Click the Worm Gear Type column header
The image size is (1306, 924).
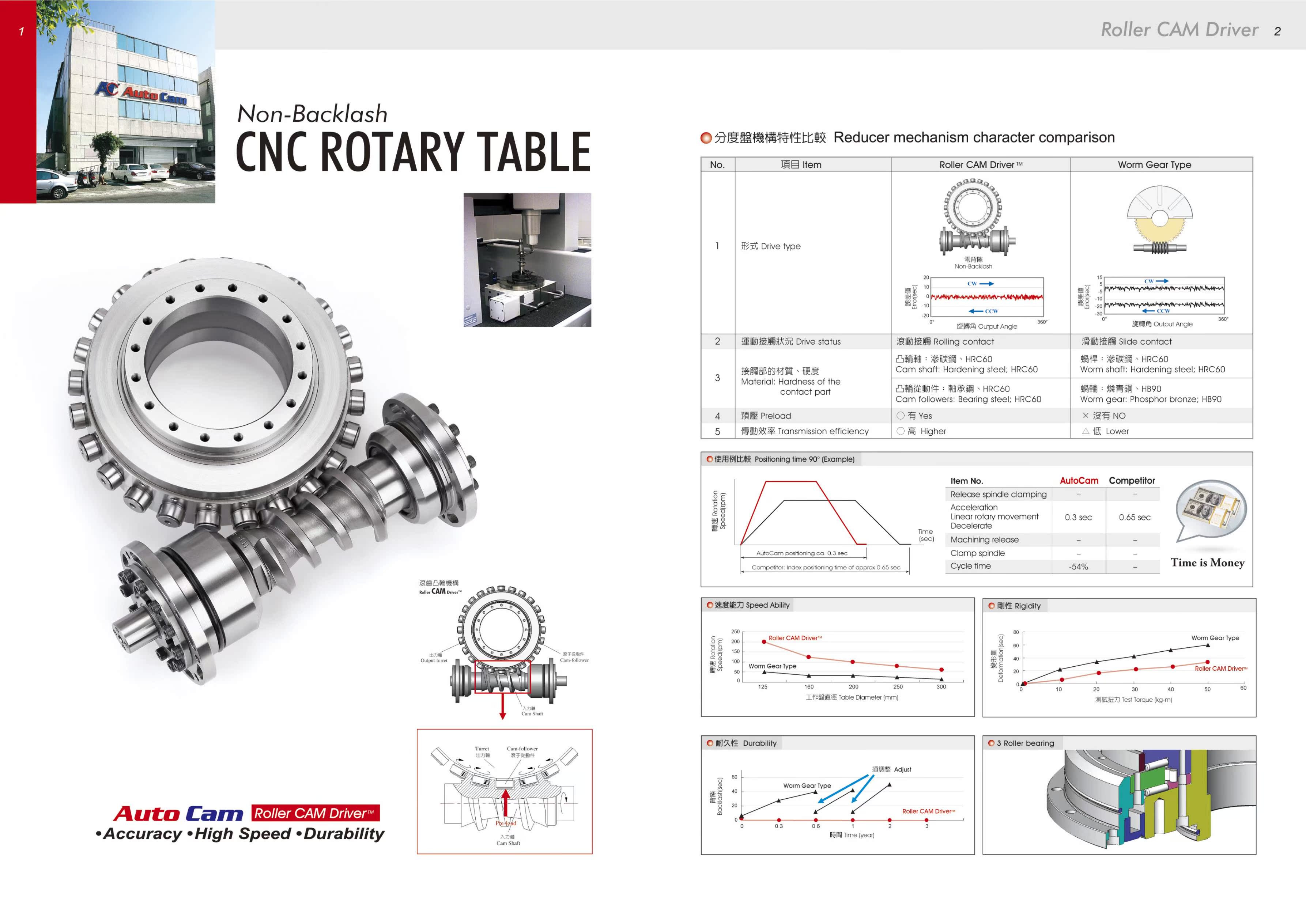[1154, 165]
